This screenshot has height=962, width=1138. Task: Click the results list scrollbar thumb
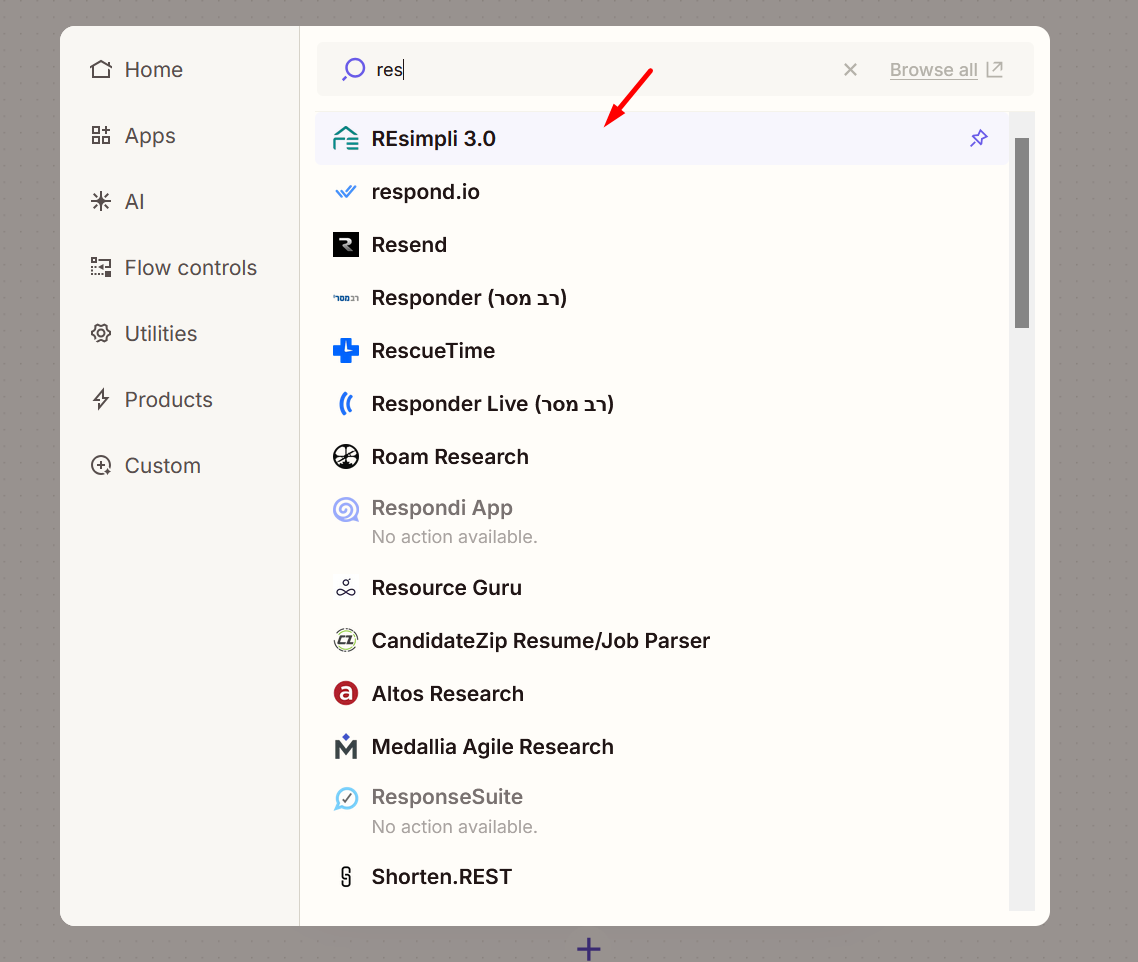click(1022, 233)
